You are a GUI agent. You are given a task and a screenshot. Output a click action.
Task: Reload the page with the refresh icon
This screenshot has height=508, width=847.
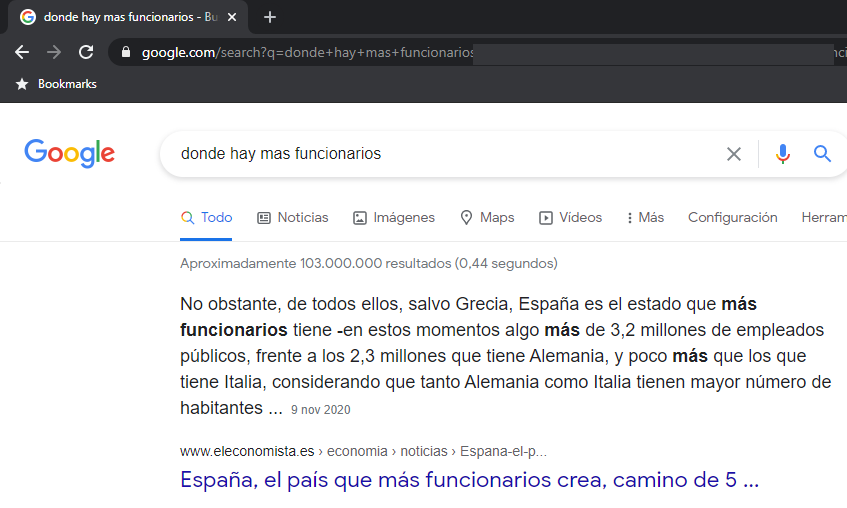point(86,52)
